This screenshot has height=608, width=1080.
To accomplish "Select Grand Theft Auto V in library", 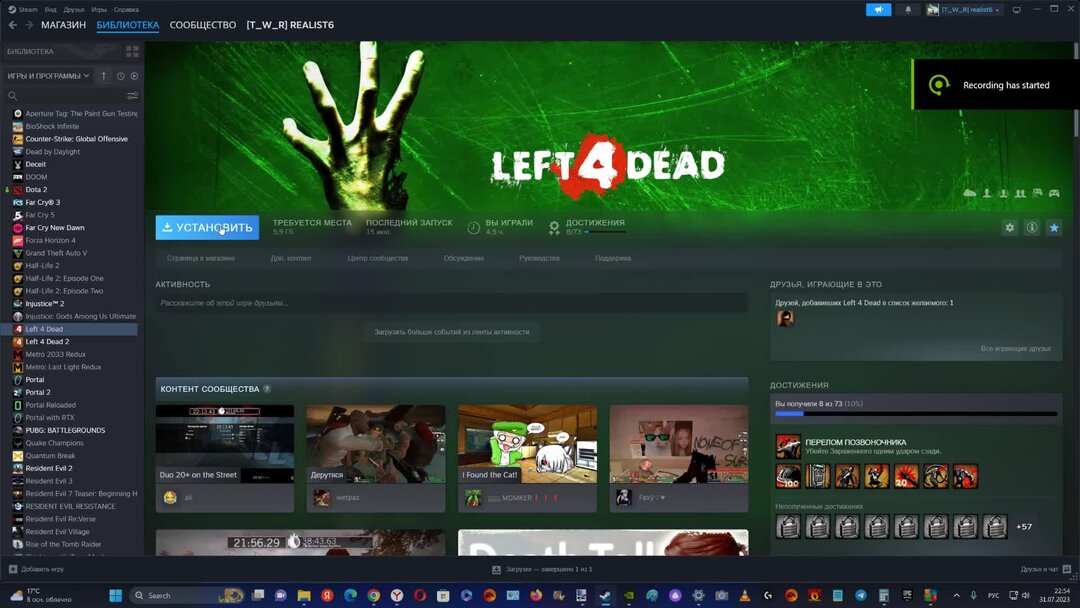I will [x=56, y=253].
